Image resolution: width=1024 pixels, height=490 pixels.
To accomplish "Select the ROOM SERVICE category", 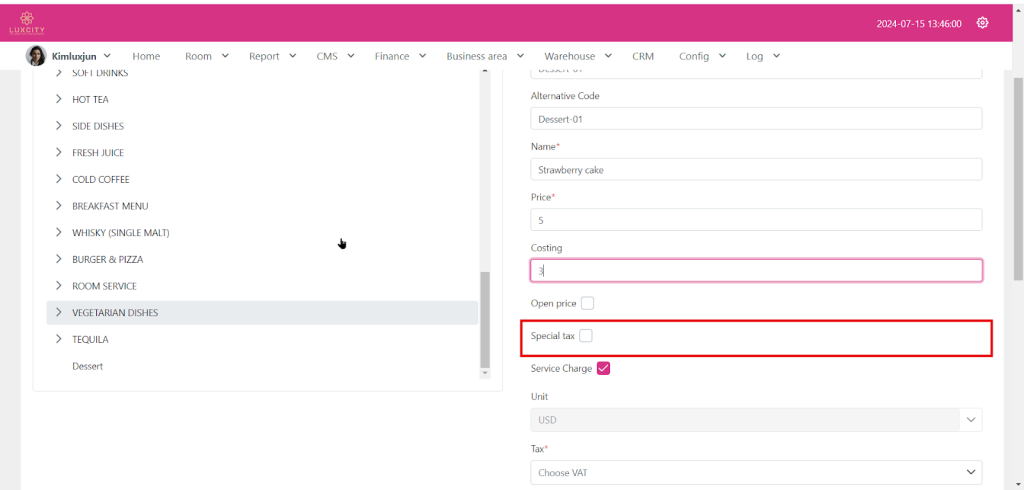I will [104, 286].
